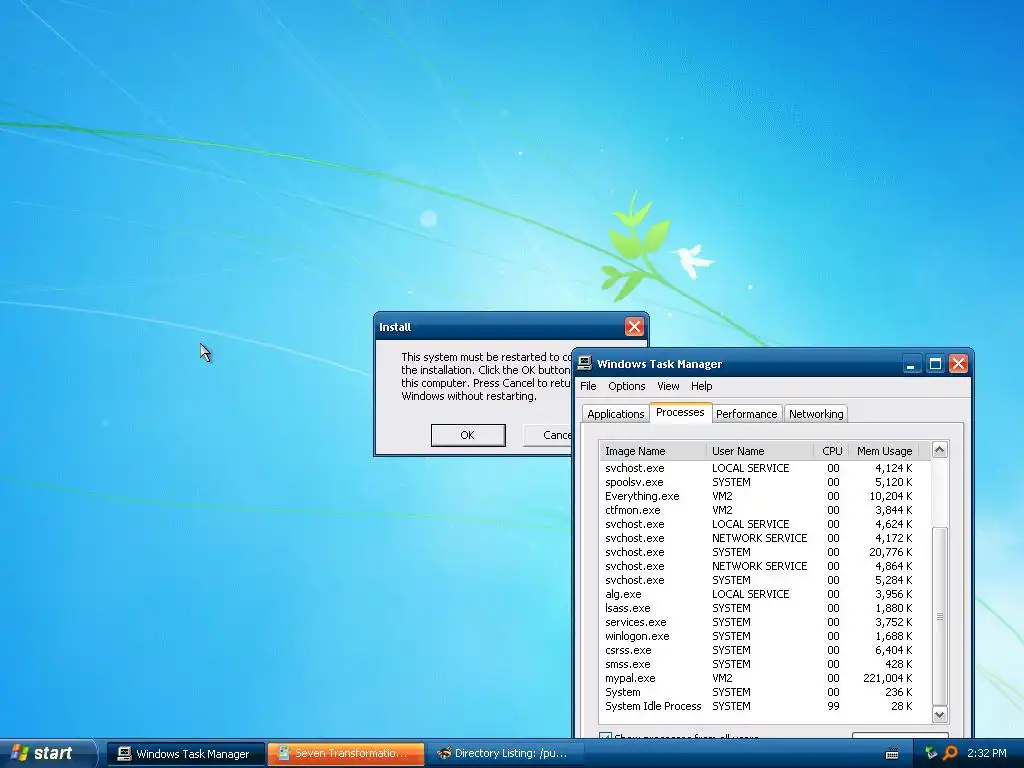Select the csrss.exe process row
Screen dimensions: 1024x768
[764, 650]
